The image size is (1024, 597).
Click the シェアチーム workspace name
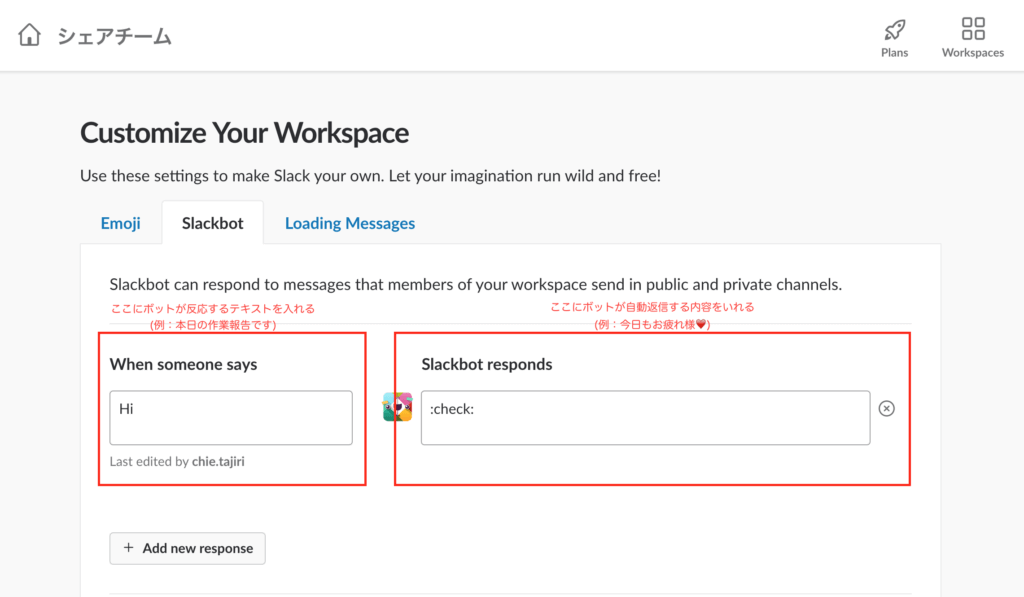(114, 36)
